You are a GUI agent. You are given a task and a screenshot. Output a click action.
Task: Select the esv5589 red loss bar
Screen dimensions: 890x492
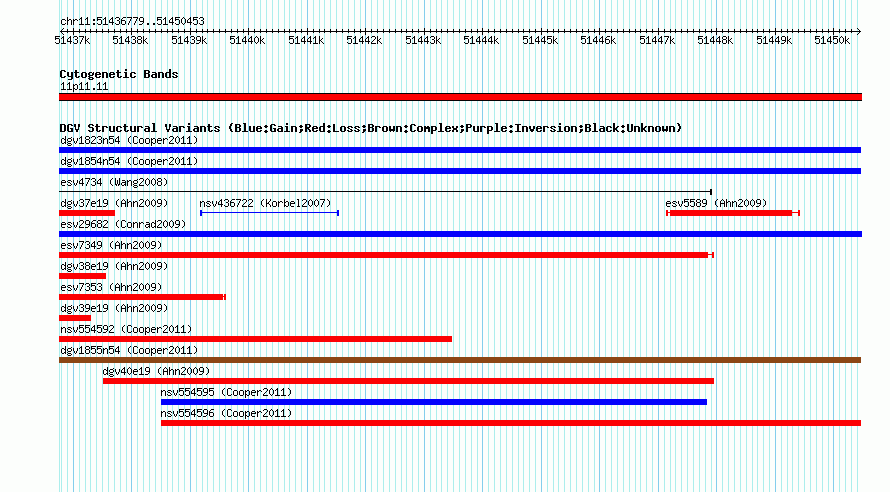(x=733, y=213)
